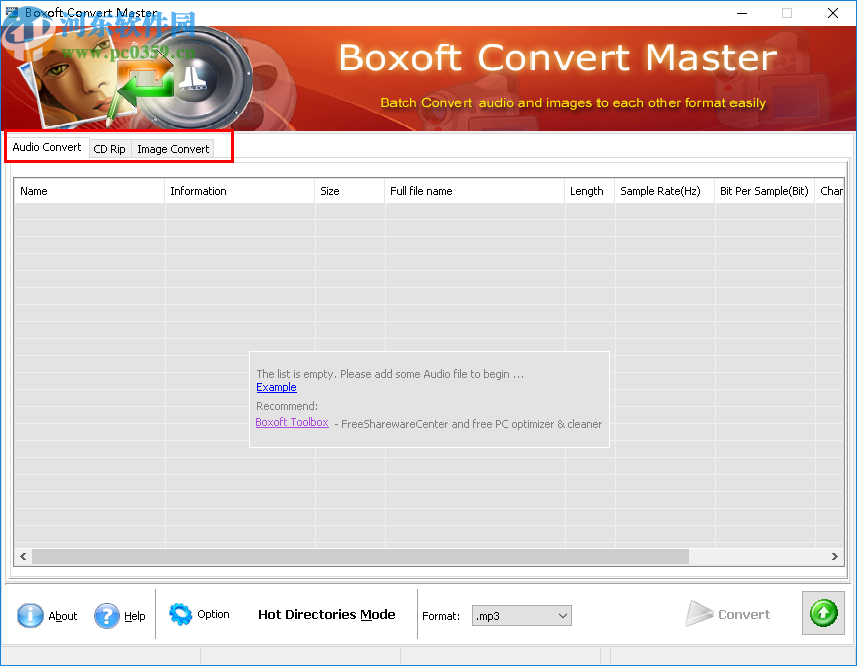Open the Format dropdown showing .mp3
Image resolution: width=857 pixels, height=666 pixels.
pyautogui.click(x=521, y=615)
